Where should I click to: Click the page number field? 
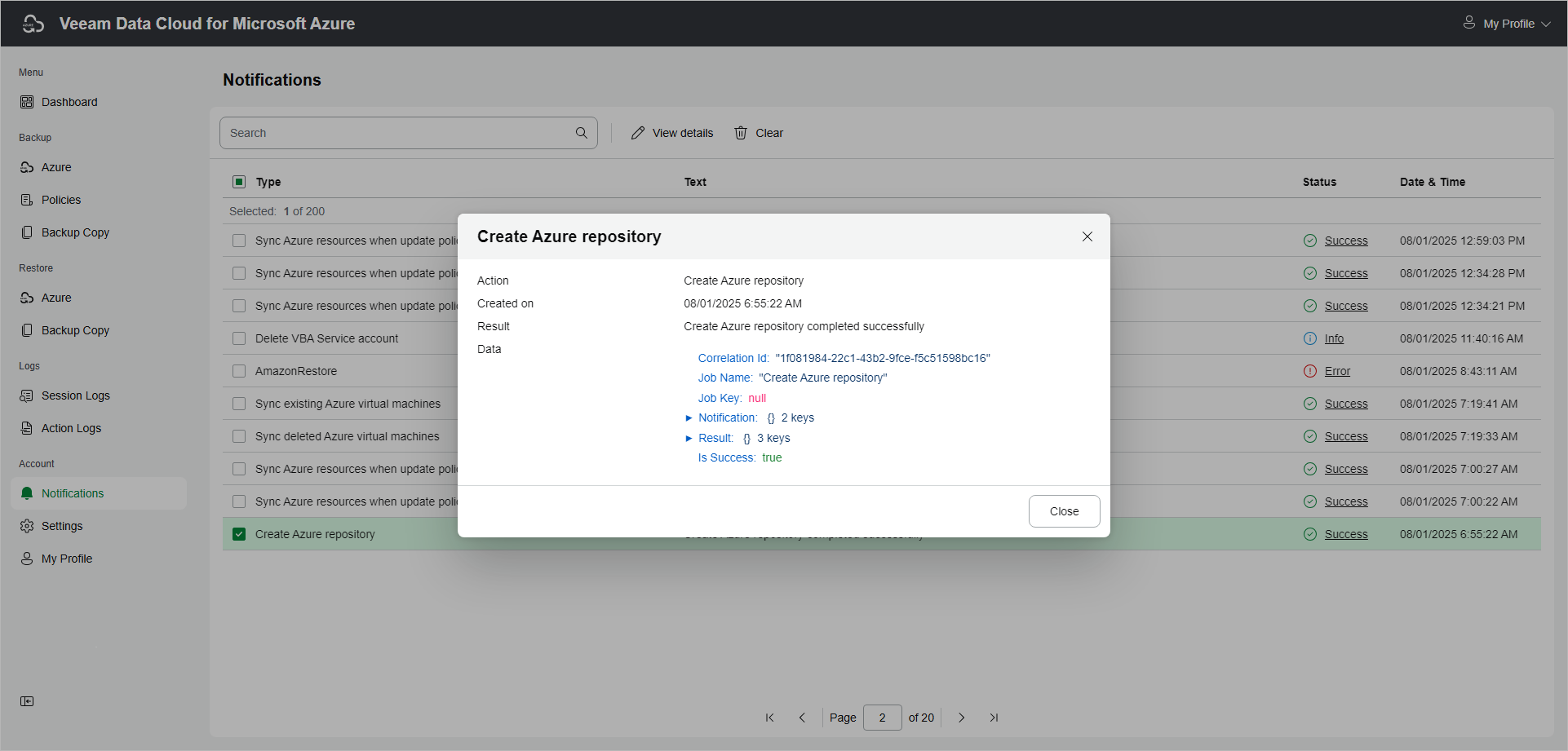882,718
